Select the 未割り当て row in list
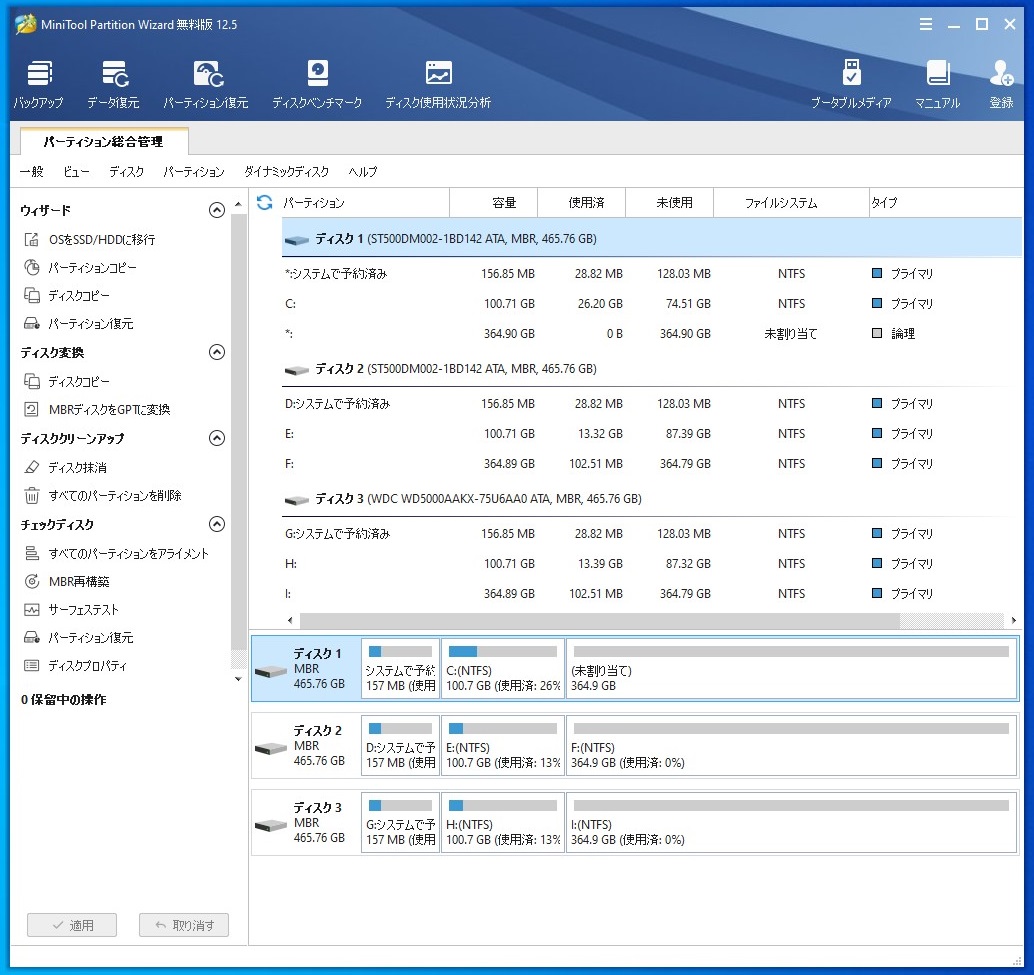The width and height of the screenshot is (1034, 975). coord(652,334)
